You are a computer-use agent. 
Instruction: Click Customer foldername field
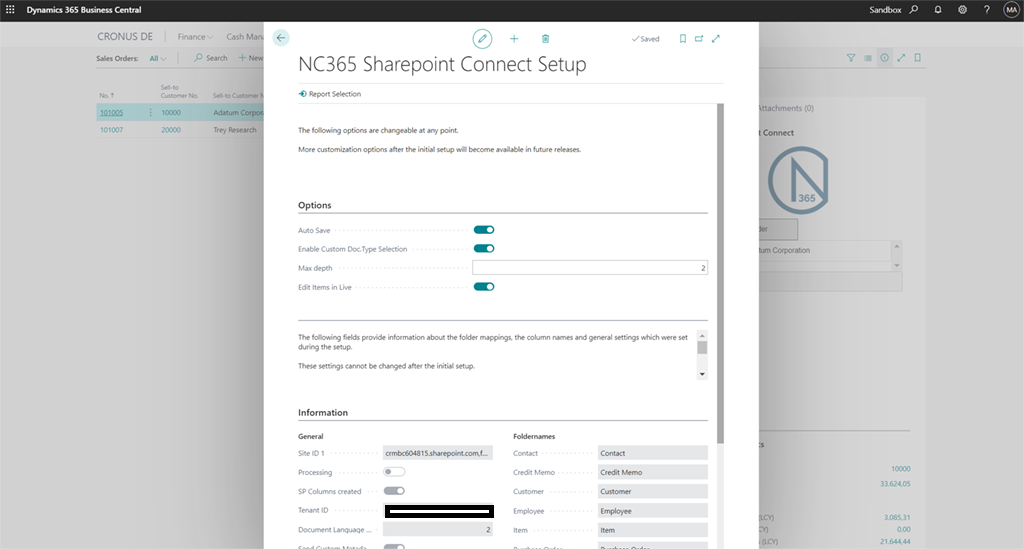[652, 492]
